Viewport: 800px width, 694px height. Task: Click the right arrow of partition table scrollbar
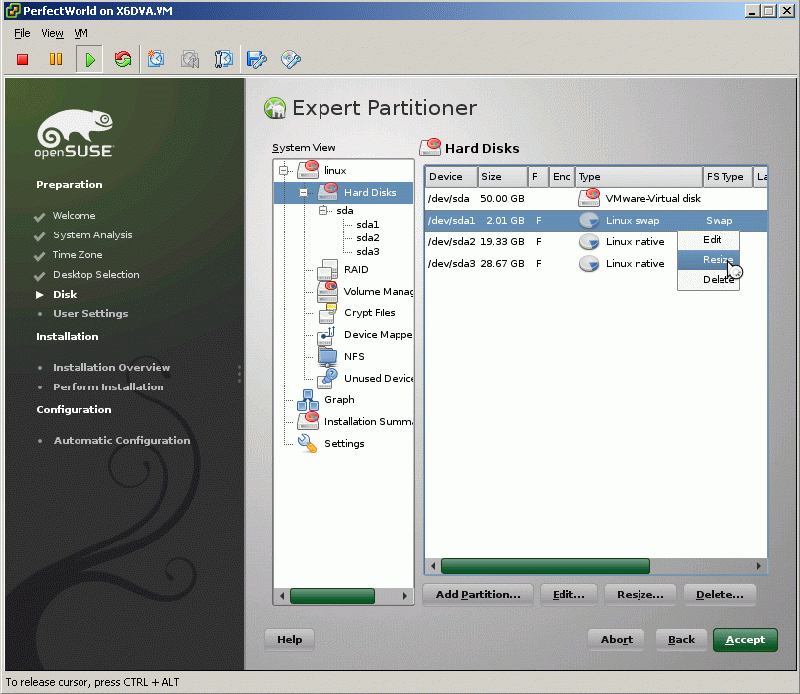[759, 566]
